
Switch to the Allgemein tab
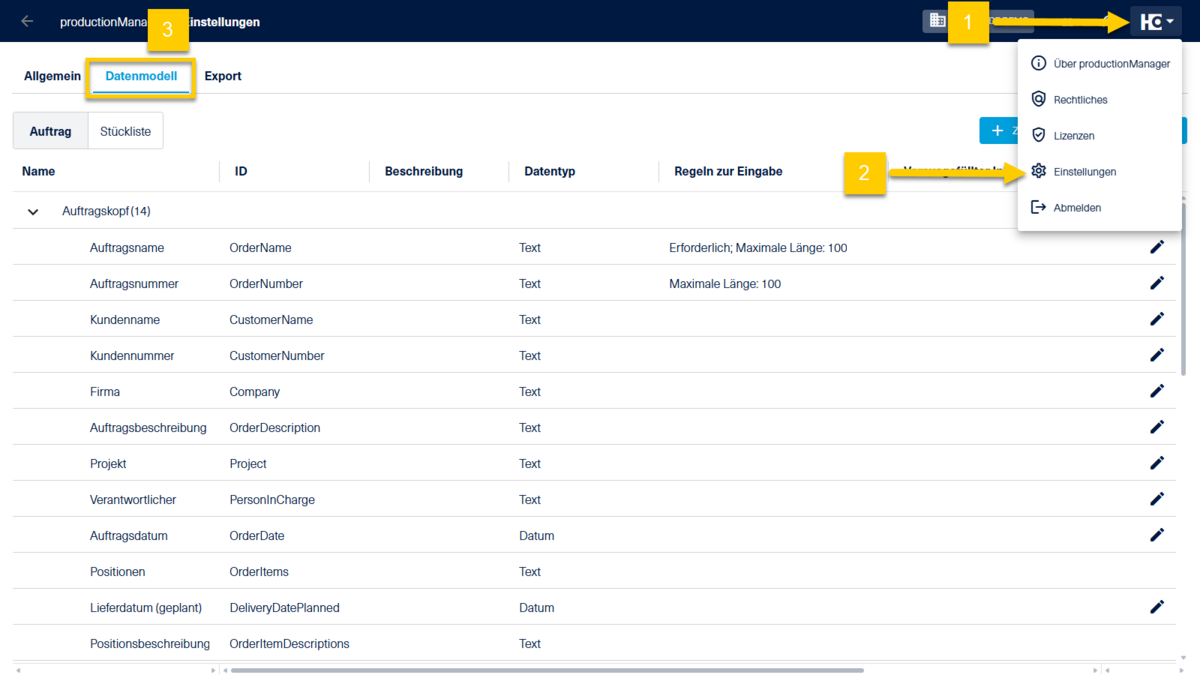[x=52, y=76]
